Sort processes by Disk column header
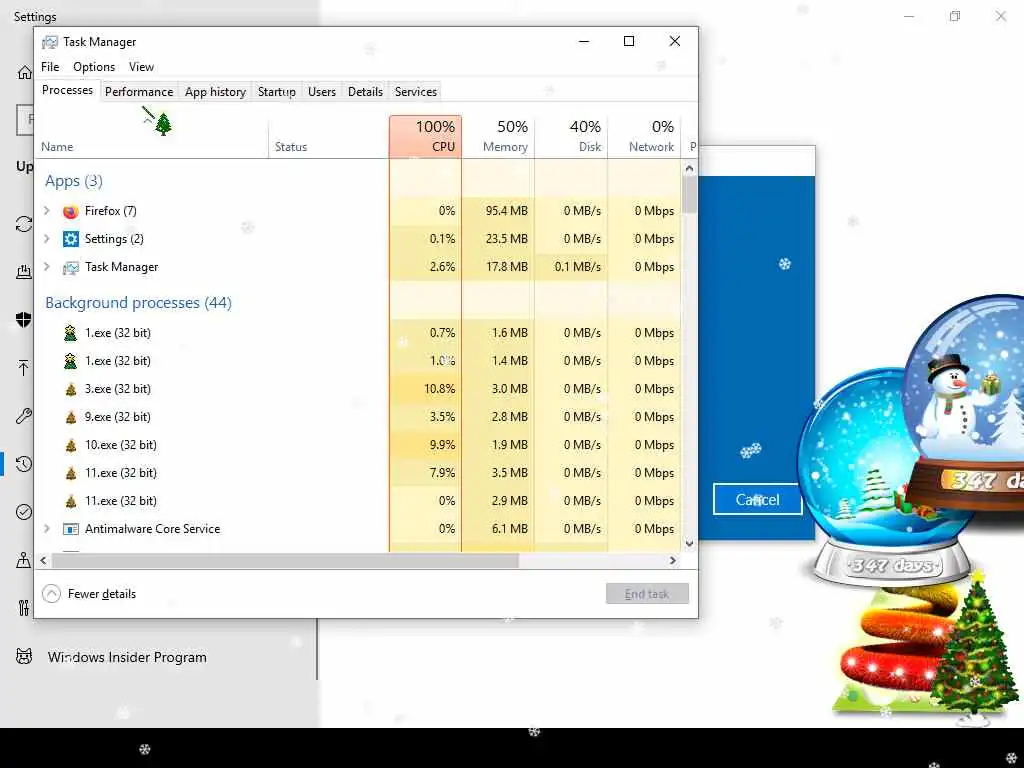 coord(571,136)
